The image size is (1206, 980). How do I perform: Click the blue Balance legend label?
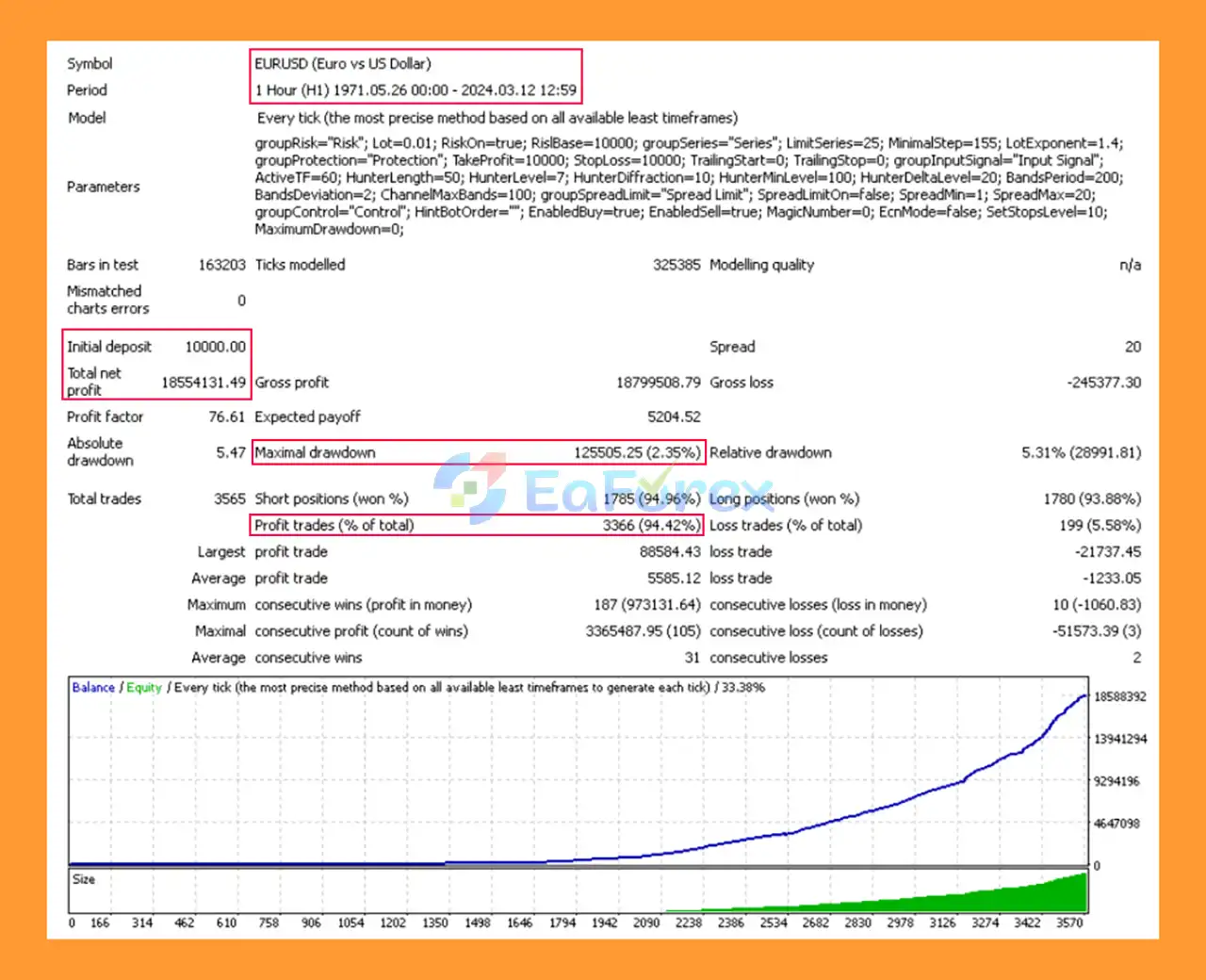pos(93,688)
